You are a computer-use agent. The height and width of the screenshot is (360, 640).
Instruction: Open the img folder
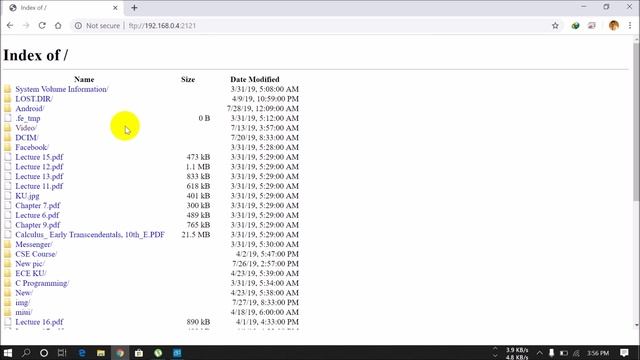coord(22,302)
